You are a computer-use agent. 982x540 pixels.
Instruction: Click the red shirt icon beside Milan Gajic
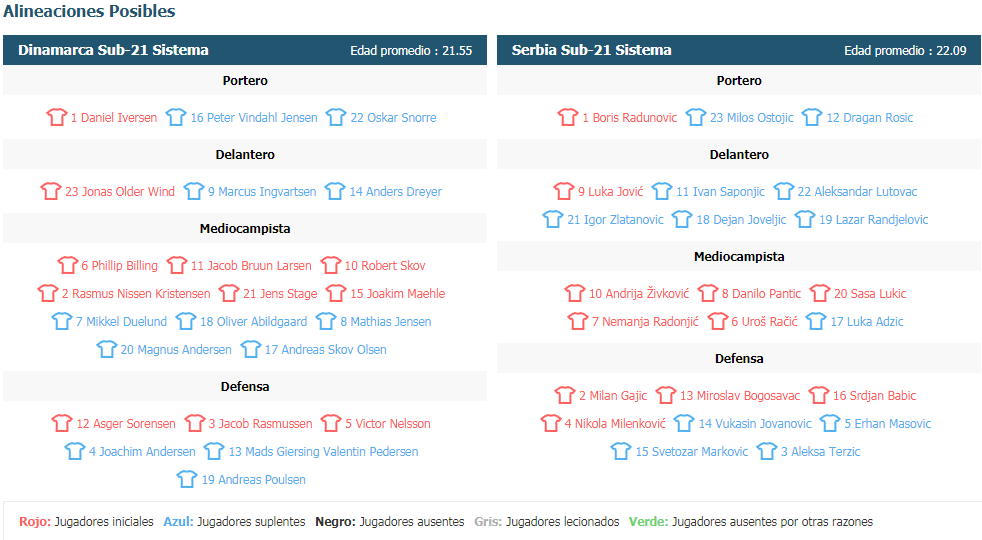tap(564, 395)
